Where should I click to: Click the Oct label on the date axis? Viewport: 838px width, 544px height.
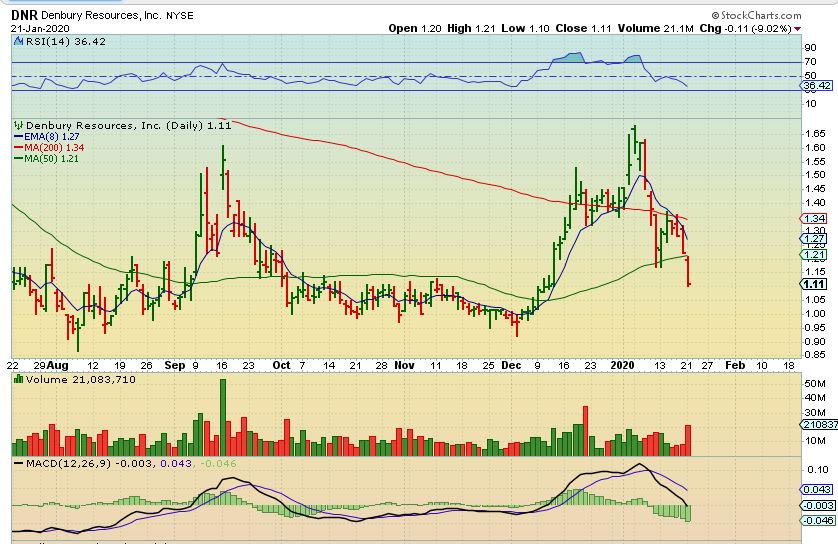(x=281, y=365)
